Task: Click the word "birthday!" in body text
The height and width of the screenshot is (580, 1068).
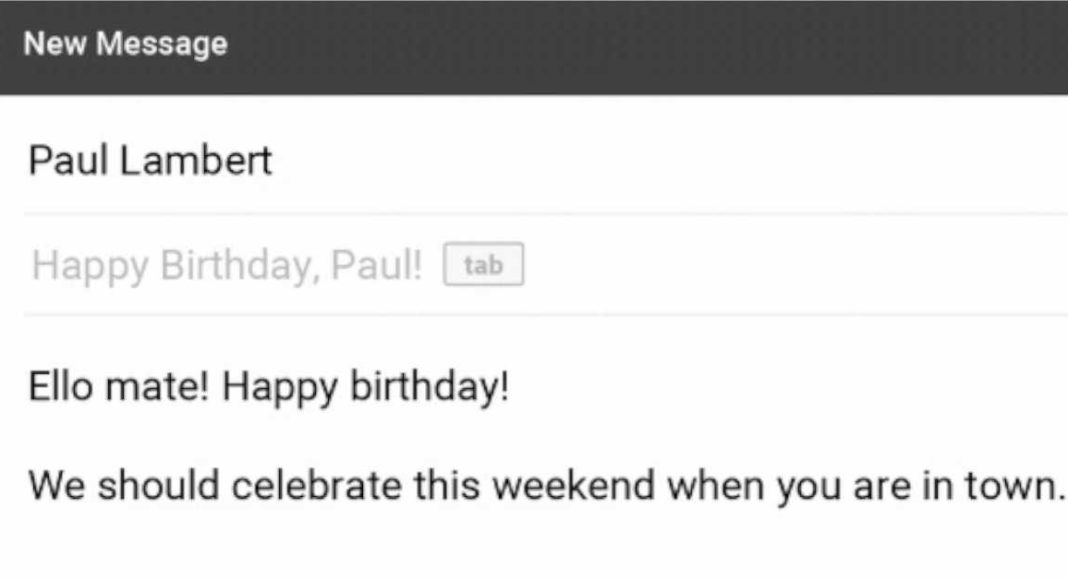Action: 429,387
